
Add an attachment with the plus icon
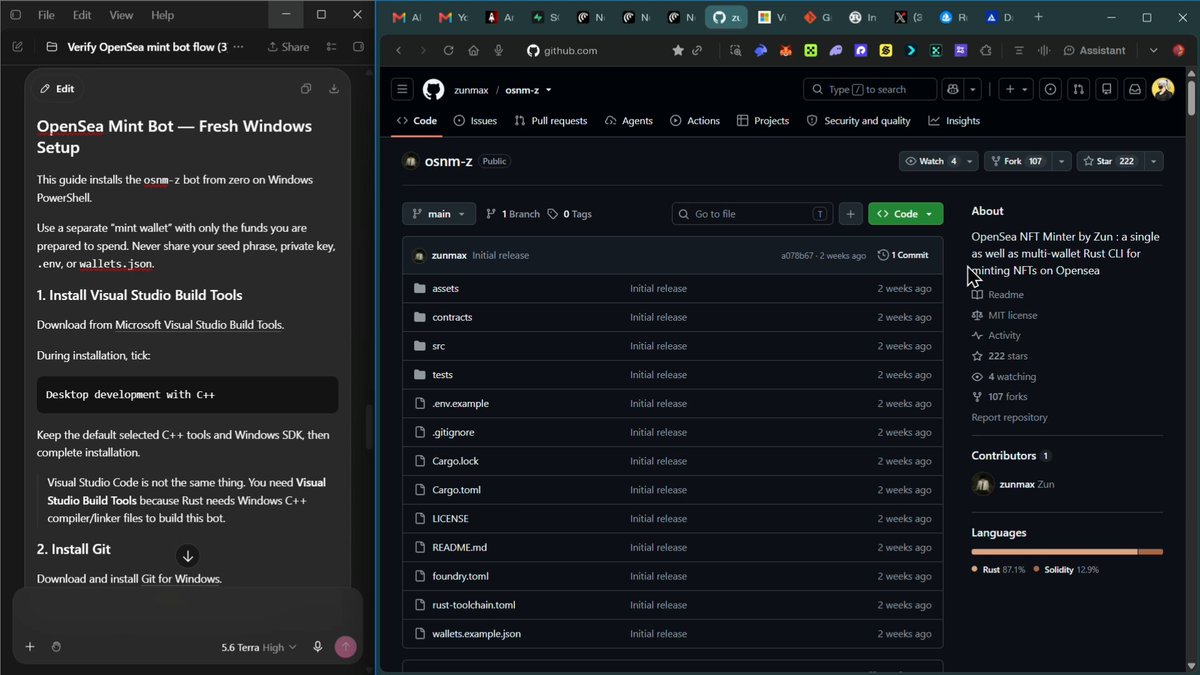coord(30,647)
